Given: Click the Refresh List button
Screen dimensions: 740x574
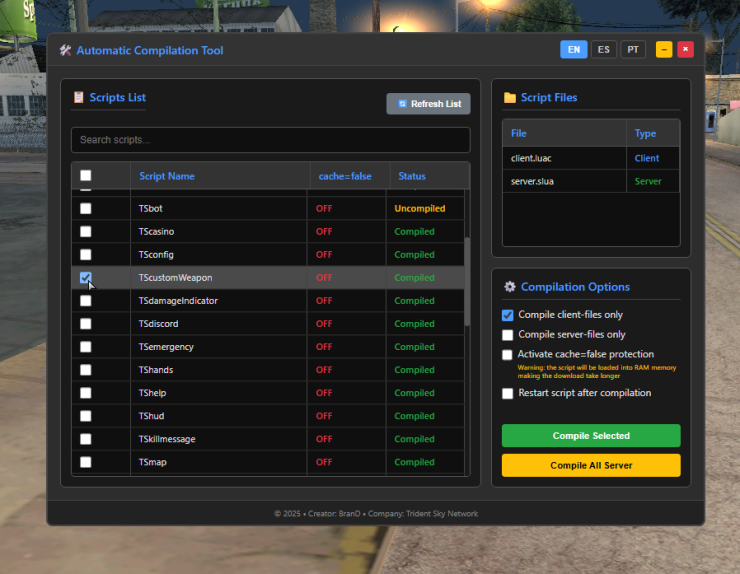Looking at the screenshot, I should point(428,104).
